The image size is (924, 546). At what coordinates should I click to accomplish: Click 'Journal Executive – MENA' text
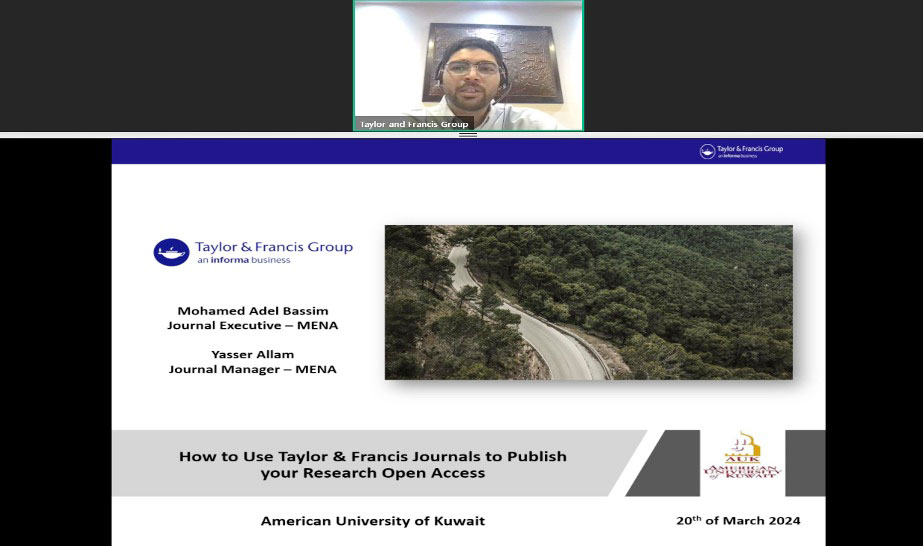(253, 325)
